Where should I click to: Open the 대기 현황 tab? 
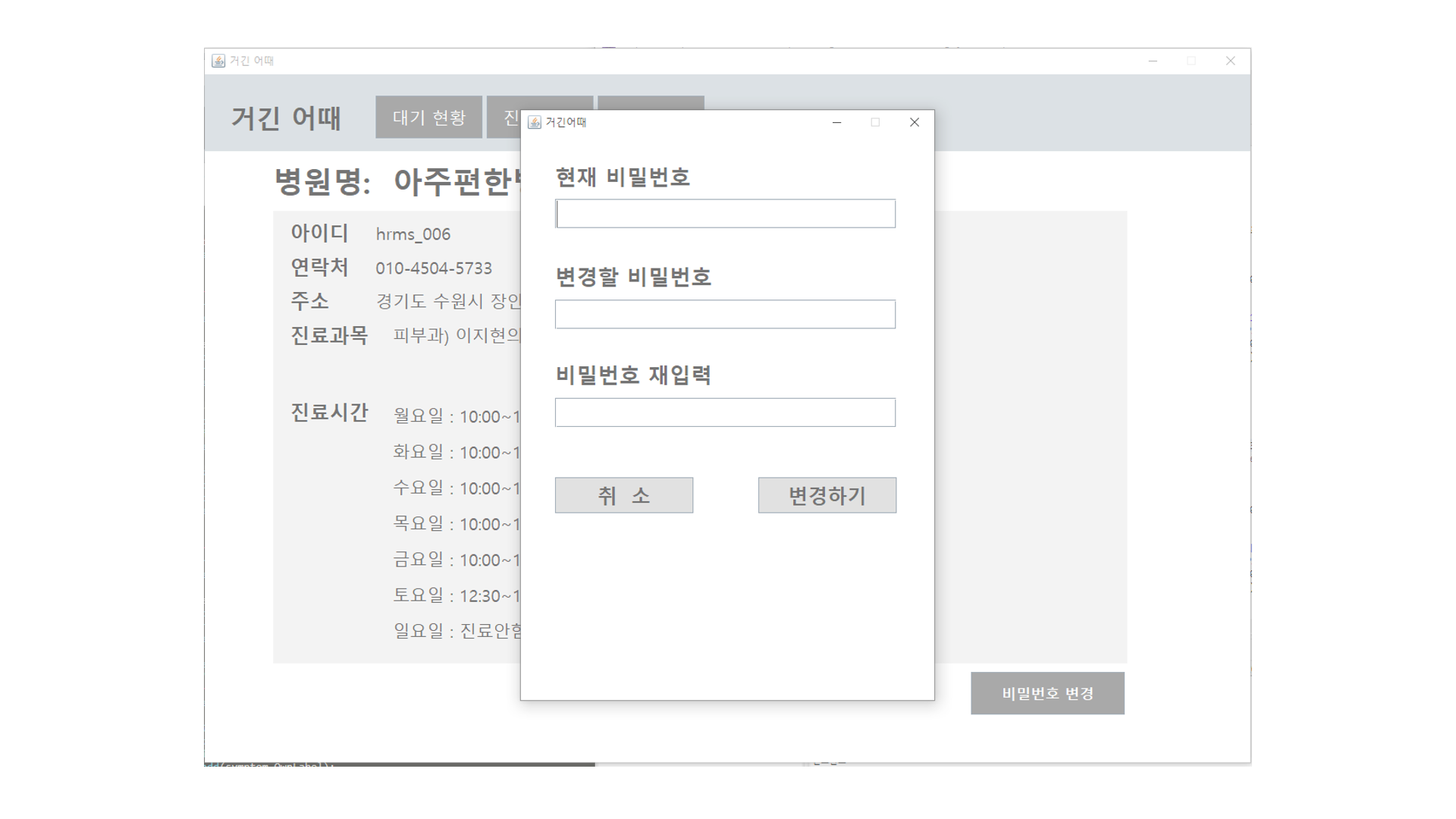click(428, 118)
